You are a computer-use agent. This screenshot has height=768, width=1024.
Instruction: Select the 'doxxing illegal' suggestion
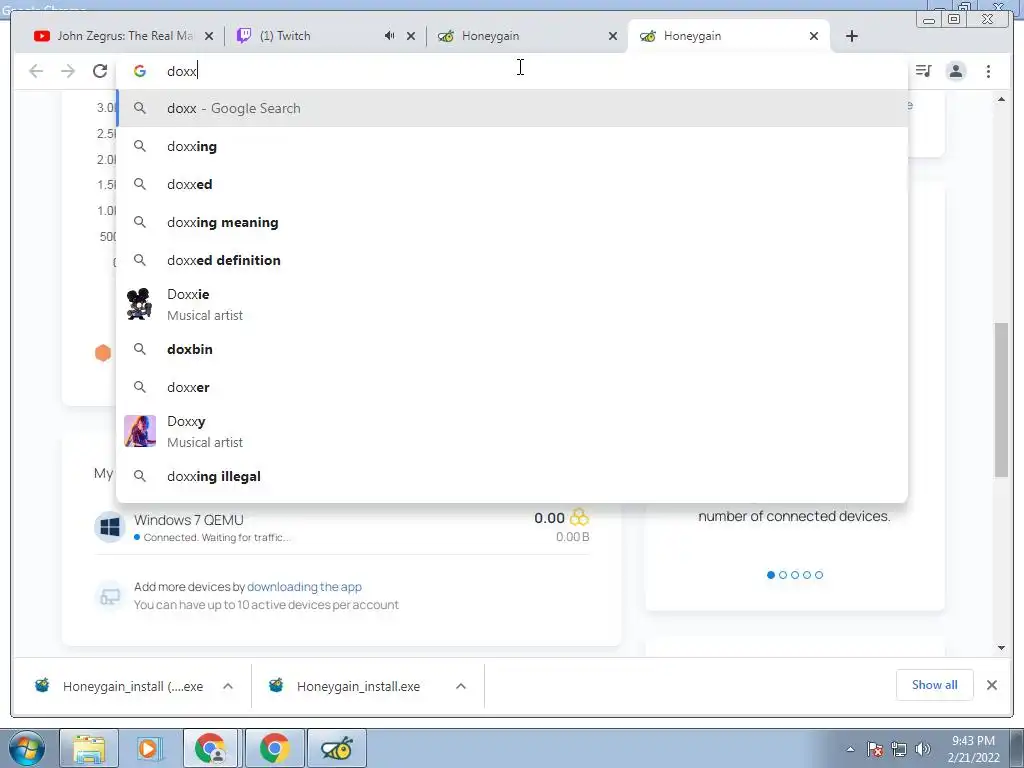pos(513,476)
